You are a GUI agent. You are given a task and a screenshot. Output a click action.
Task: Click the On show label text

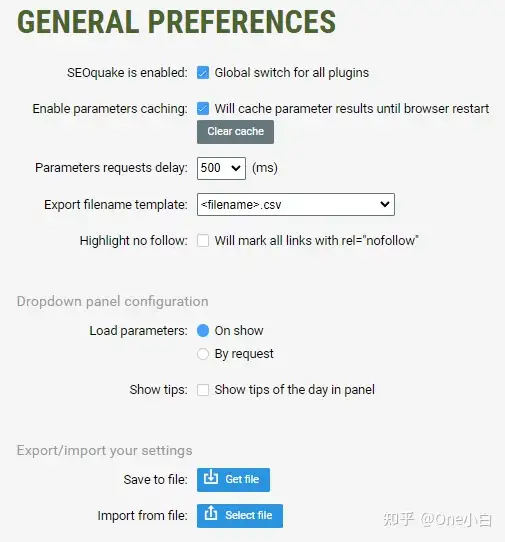tap(239, 331)
